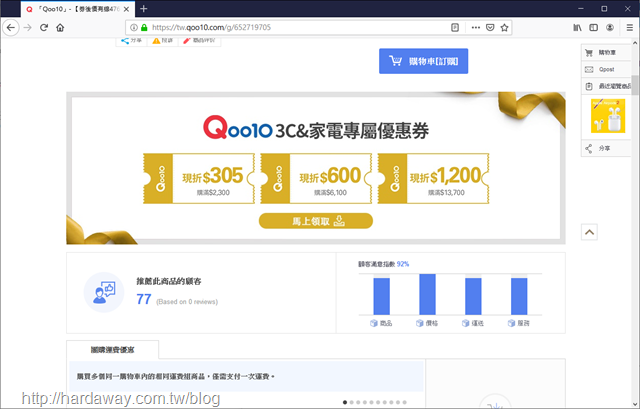640x409 pixels.
Task: Click the red pencil review button
Action: [199, 40]
